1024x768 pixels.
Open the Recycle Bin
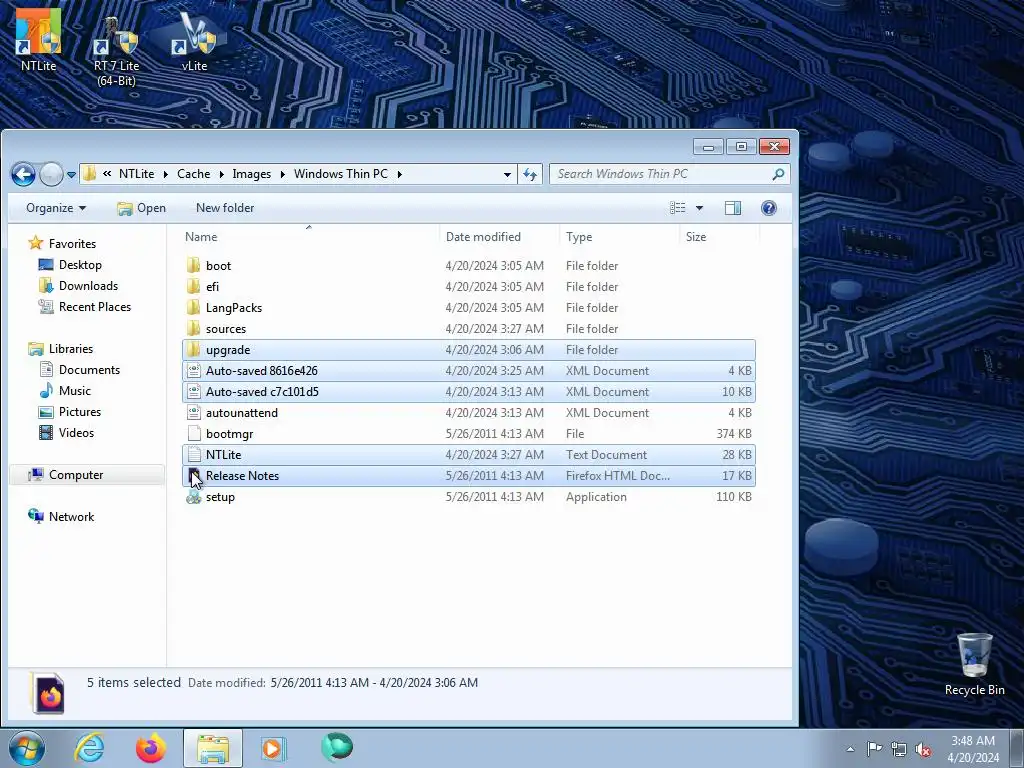(x=974, y=664)
